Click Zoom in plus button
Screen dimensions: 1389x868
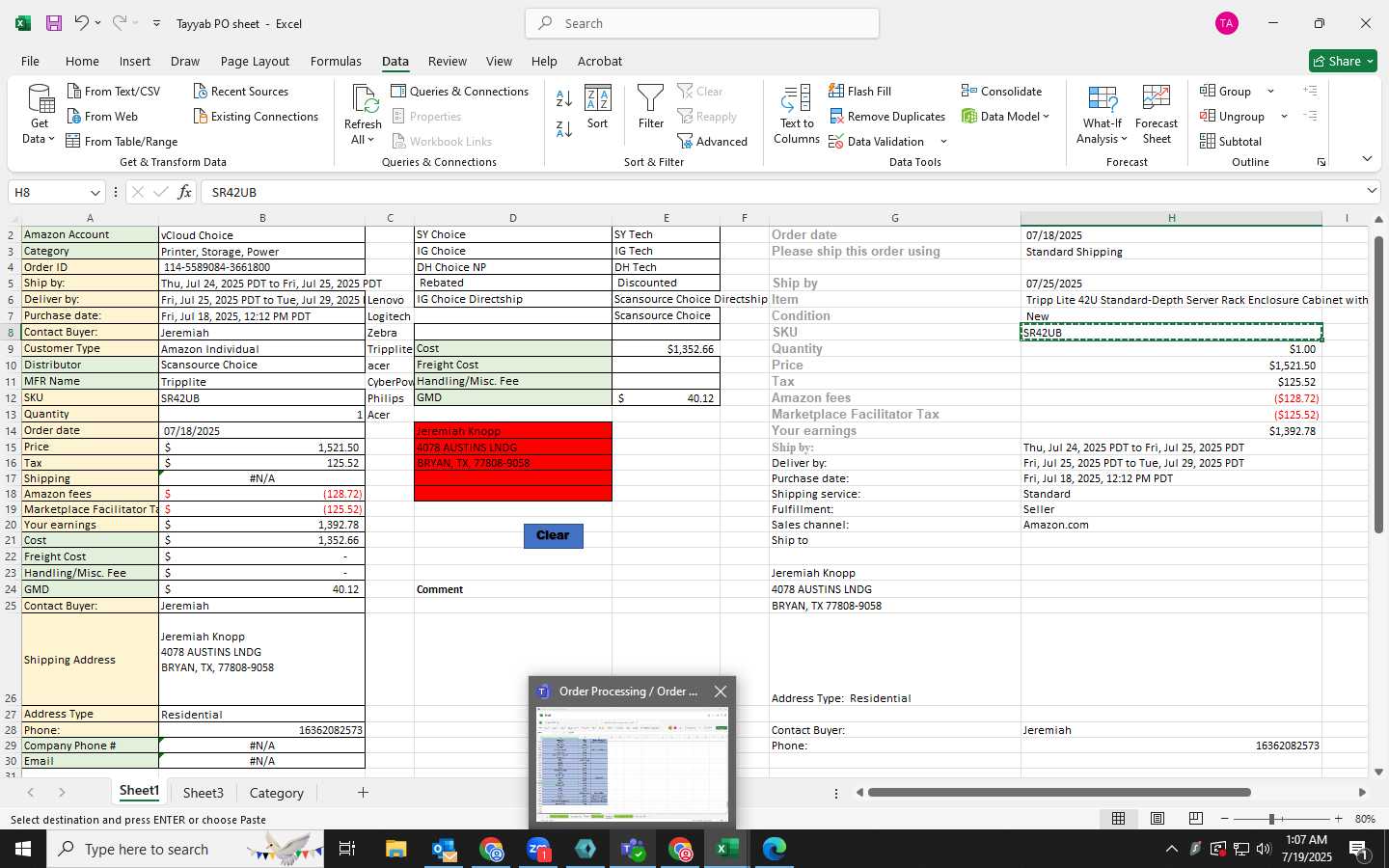(1338, 819)
